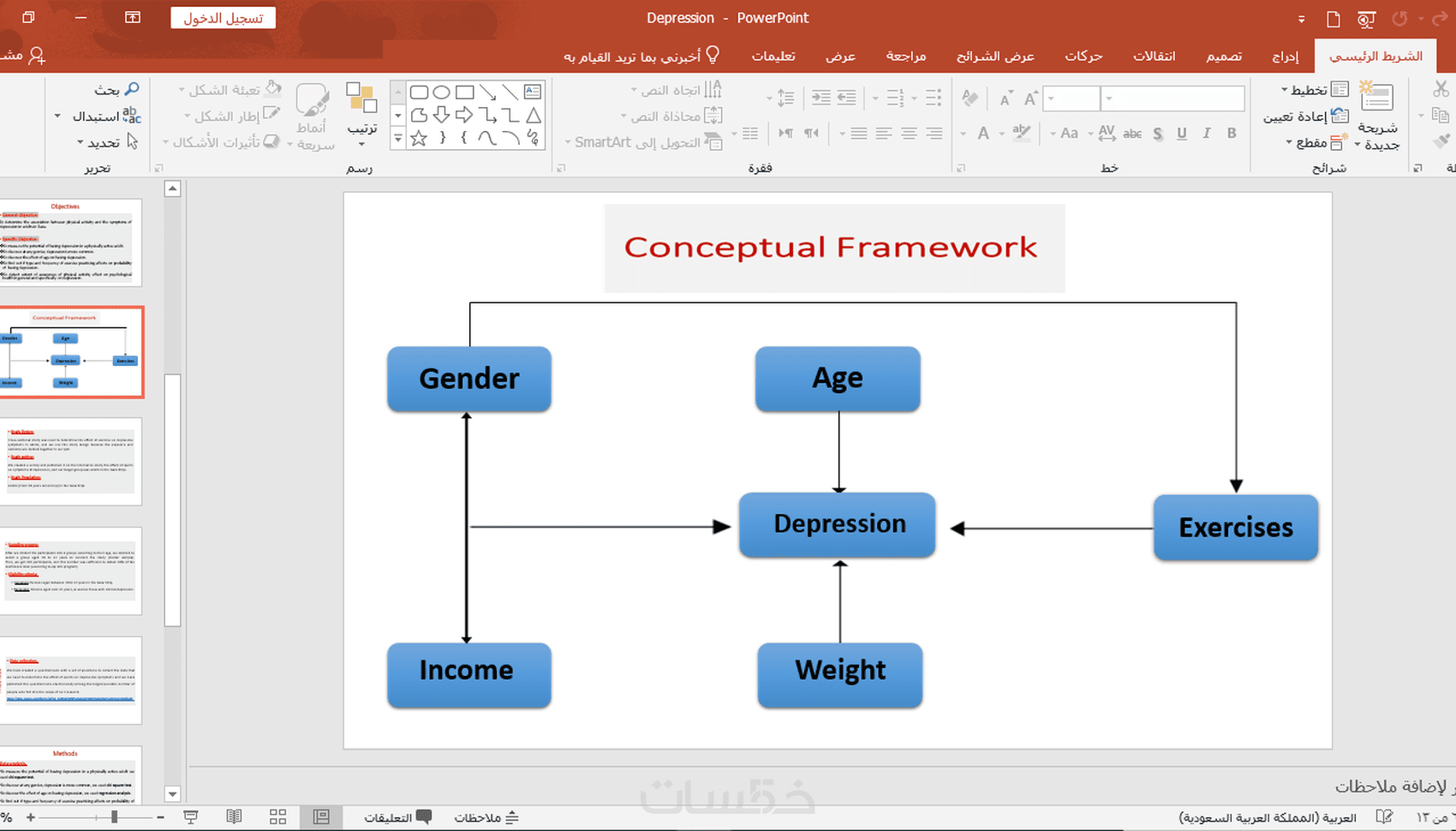Toggle Italic (I) text style

(1207, 134)
